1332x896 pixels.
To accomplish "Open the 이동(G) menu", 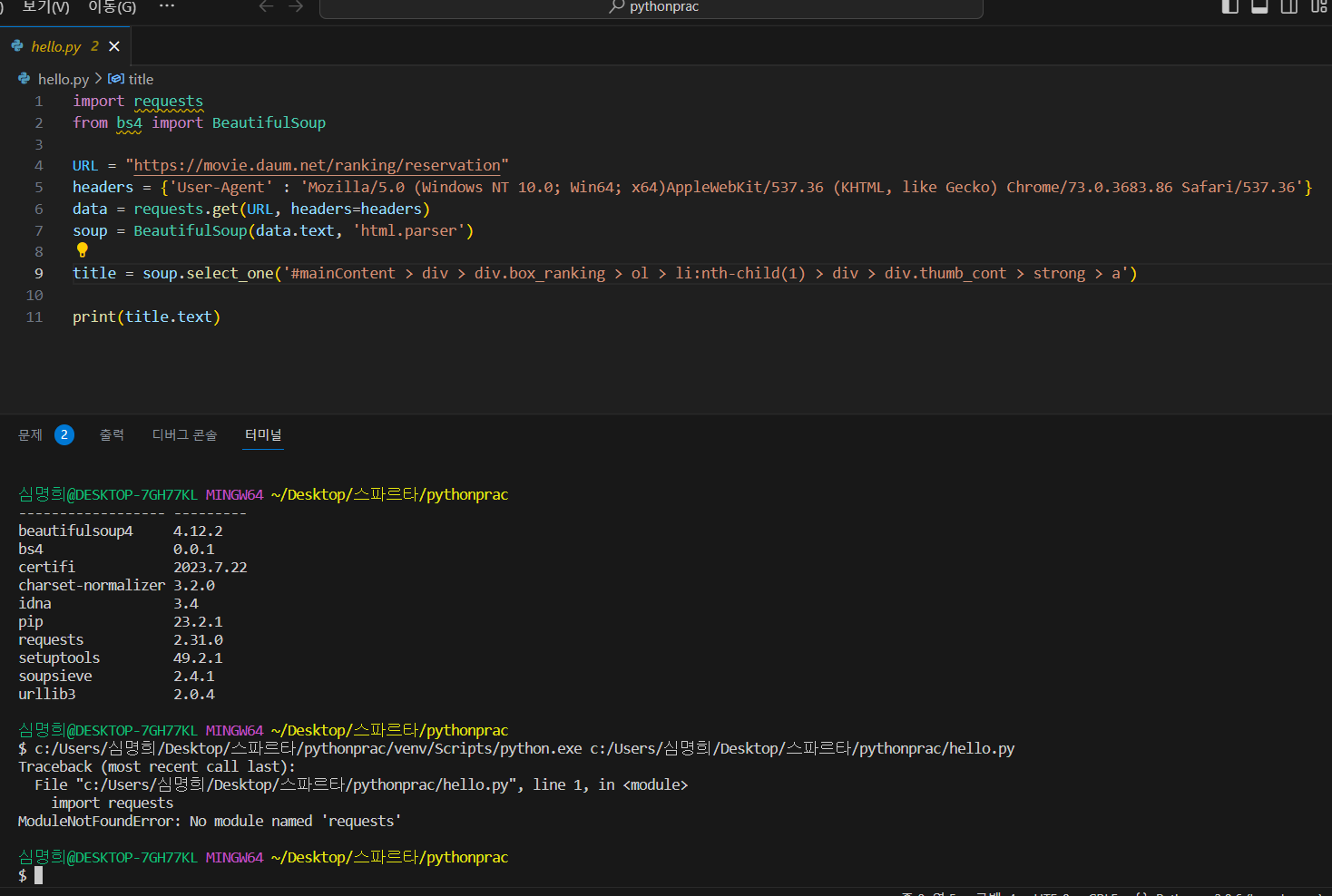I will point(112,7).
